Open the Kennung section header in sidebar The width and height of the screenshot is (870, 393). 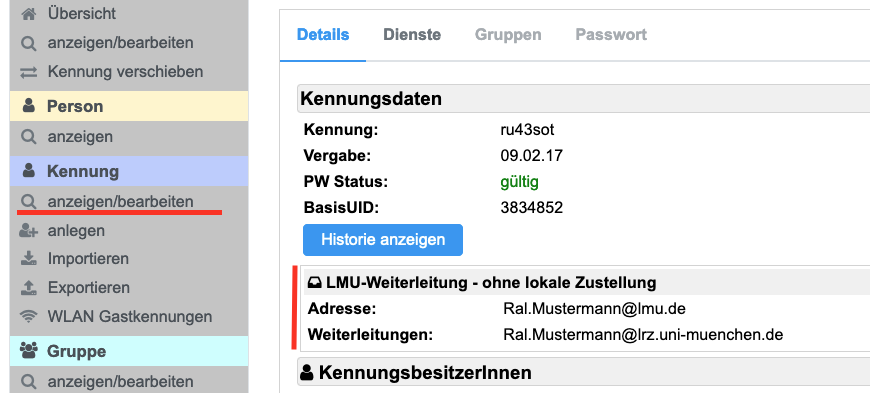click(129, 171)
